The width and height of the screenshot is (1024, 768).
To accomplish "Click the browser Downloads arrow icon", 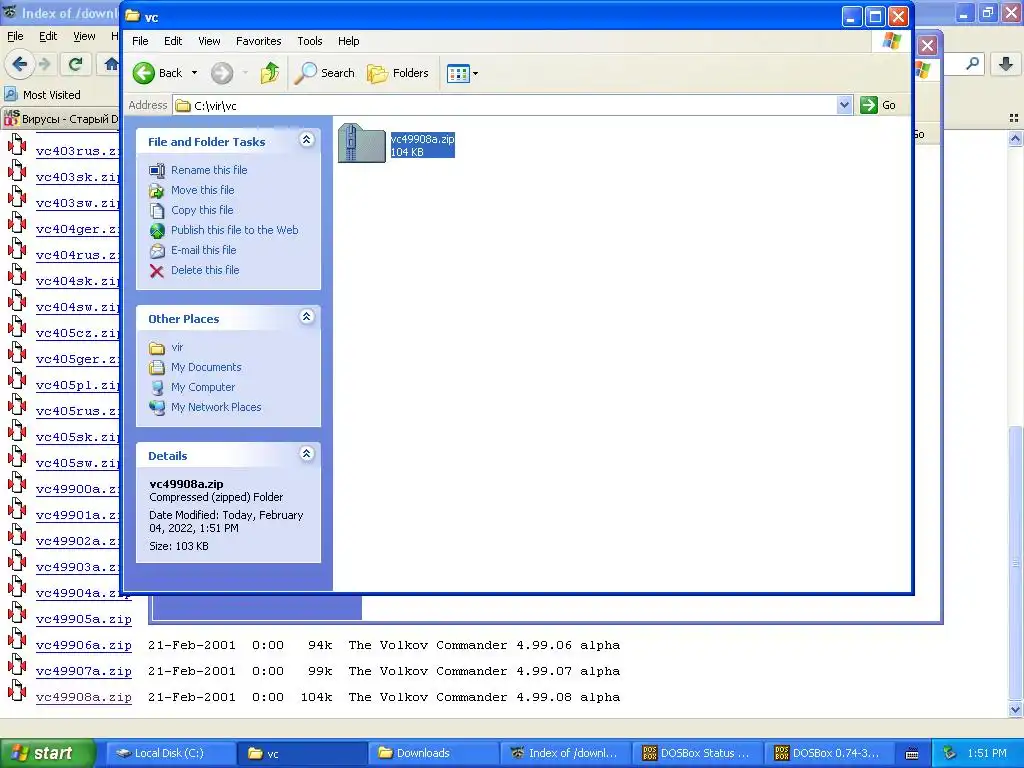I will point(1006,64).
